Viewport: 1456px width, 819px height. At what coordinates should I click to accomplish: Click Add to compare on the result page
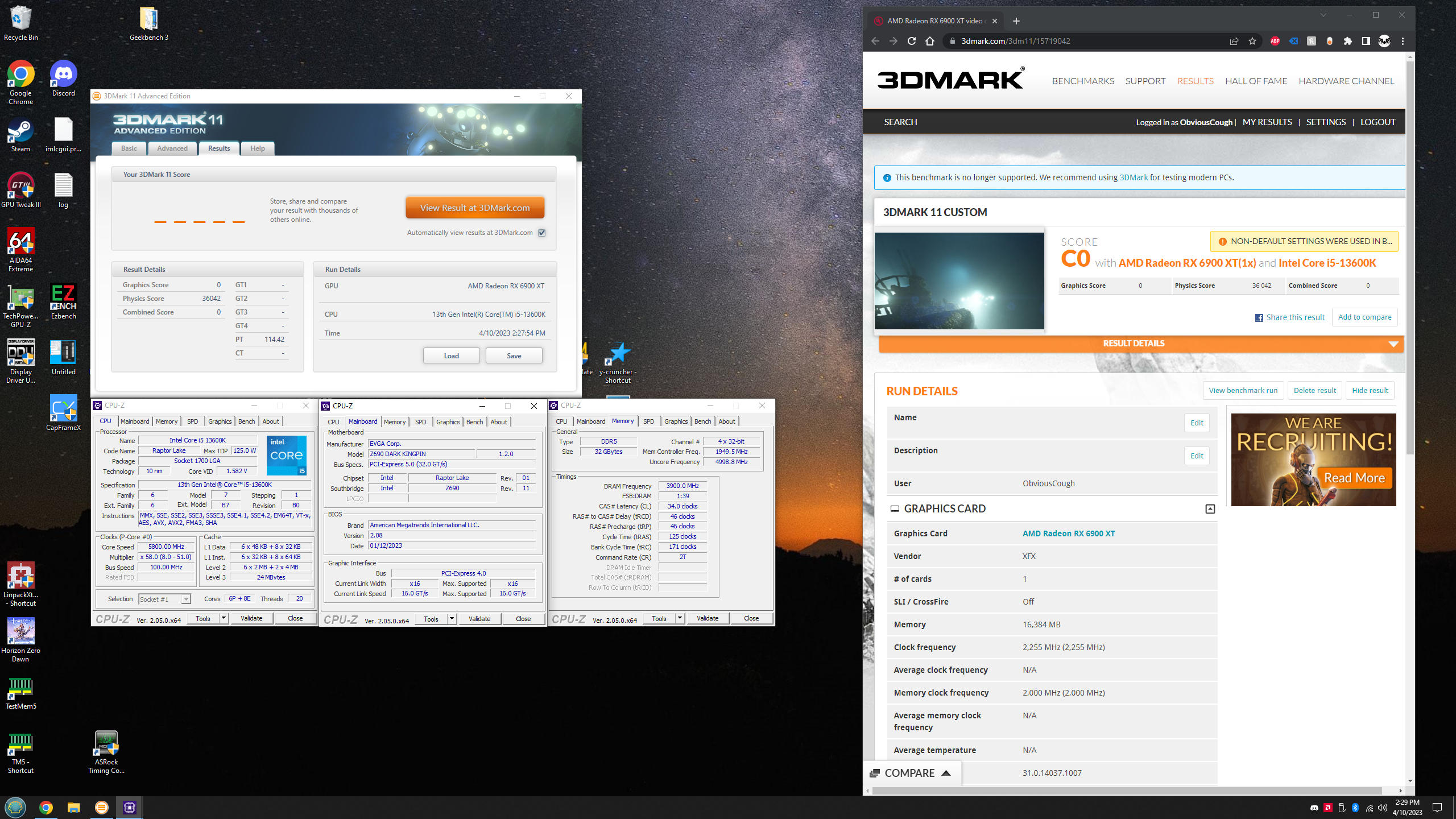click(1364, 317)
